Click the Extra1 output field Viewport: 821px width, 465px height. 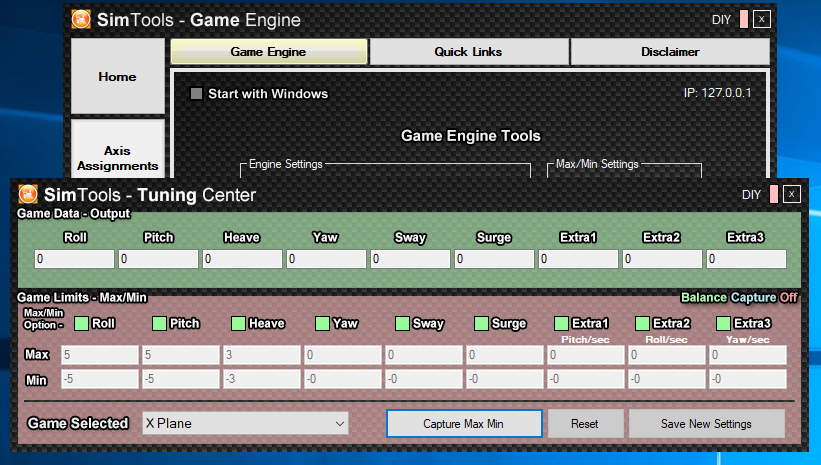coord(579,259)
